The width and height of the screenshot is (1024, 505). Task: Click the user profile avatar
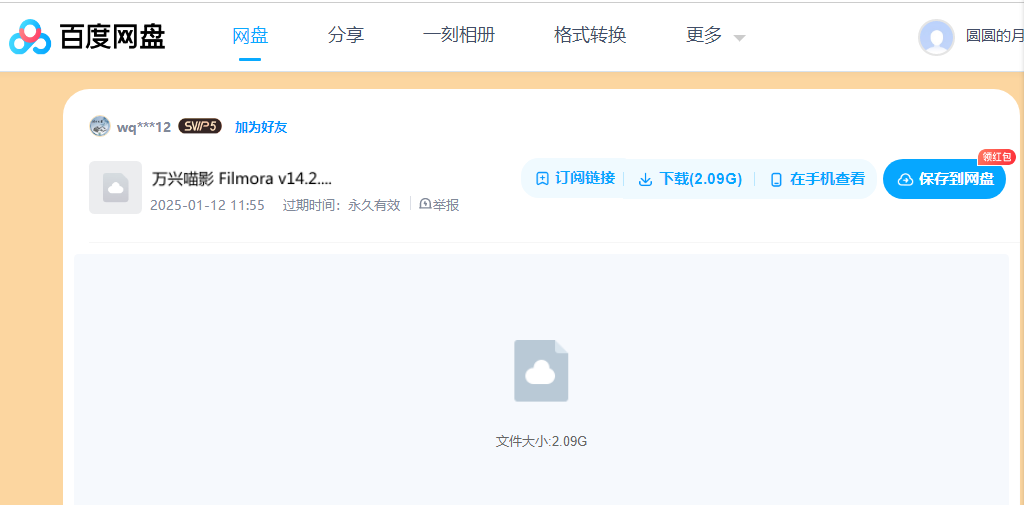click(x=936, y=37)
